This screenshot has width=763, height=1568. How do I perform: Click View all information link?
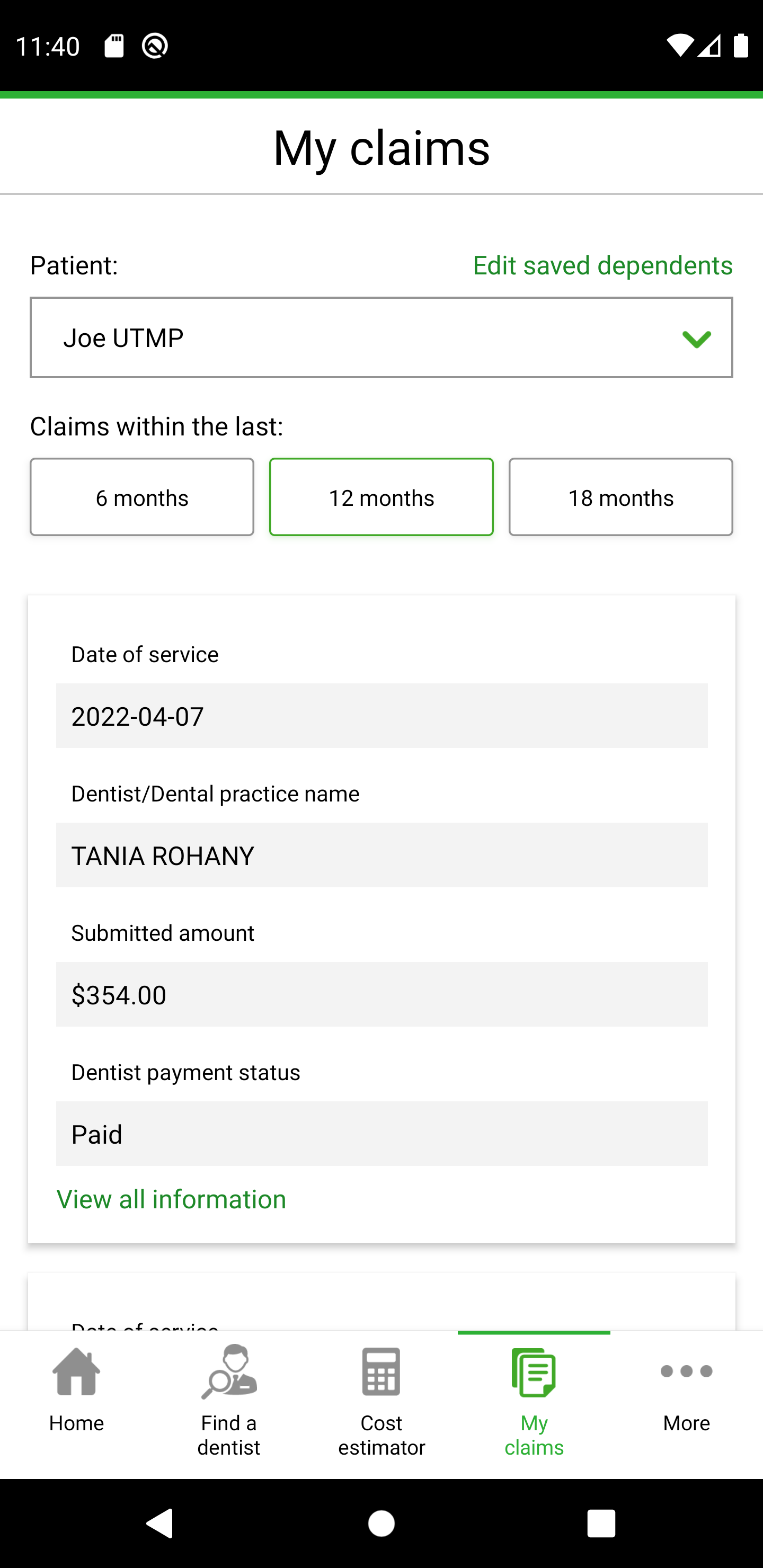(171, 1200)
